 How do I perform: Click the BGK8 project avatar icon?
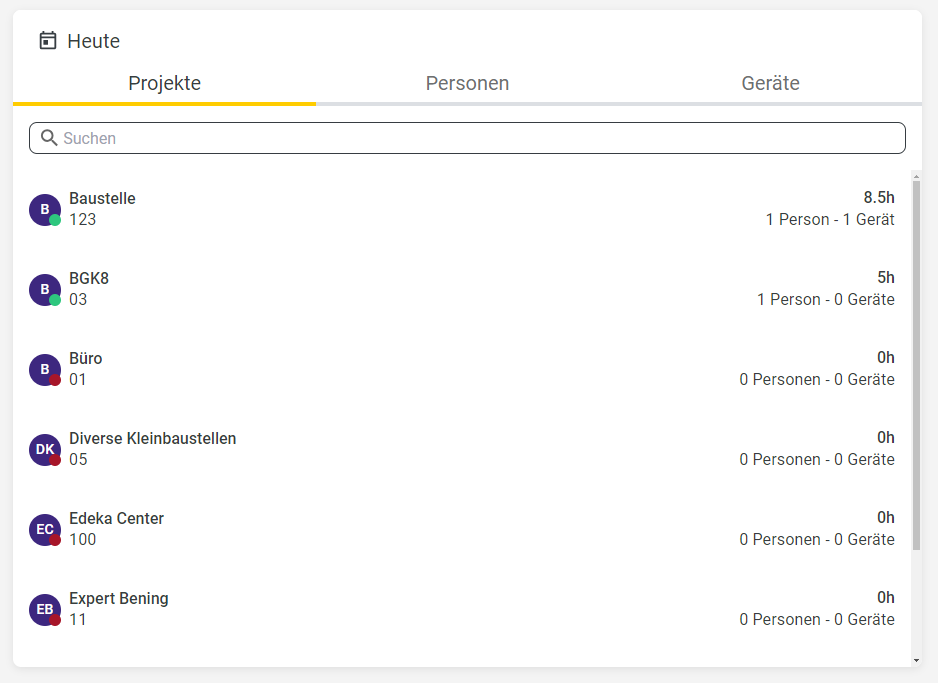[x=45, y=290]
